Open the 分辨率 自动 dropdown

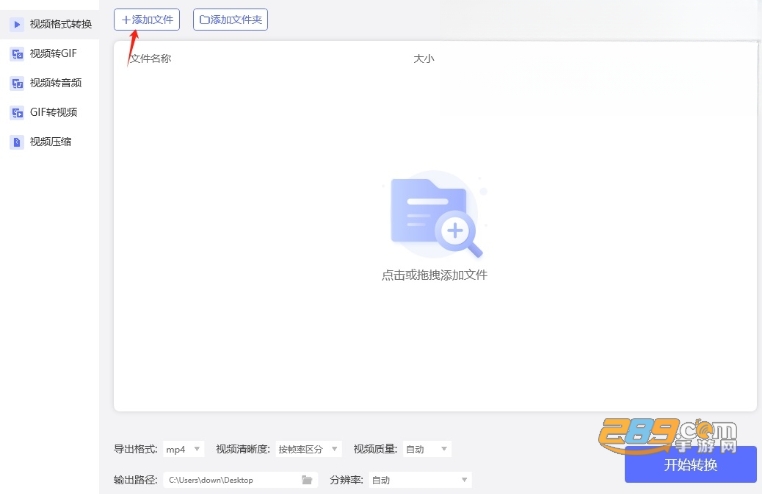pos(420,480)
